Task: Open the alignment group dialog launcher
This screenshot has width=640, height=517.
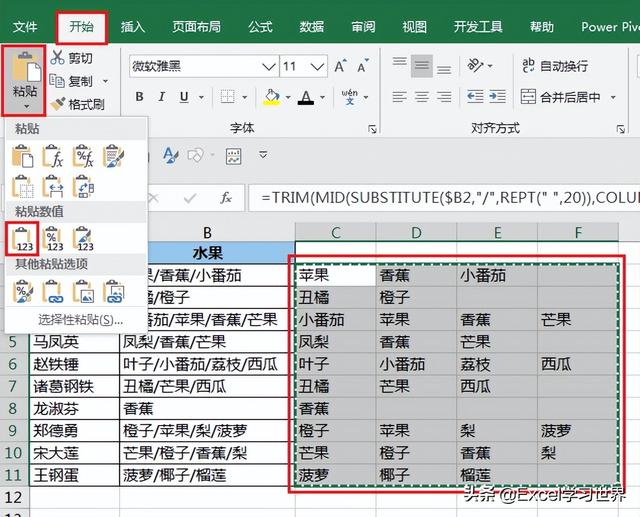Action: [620, 129]
